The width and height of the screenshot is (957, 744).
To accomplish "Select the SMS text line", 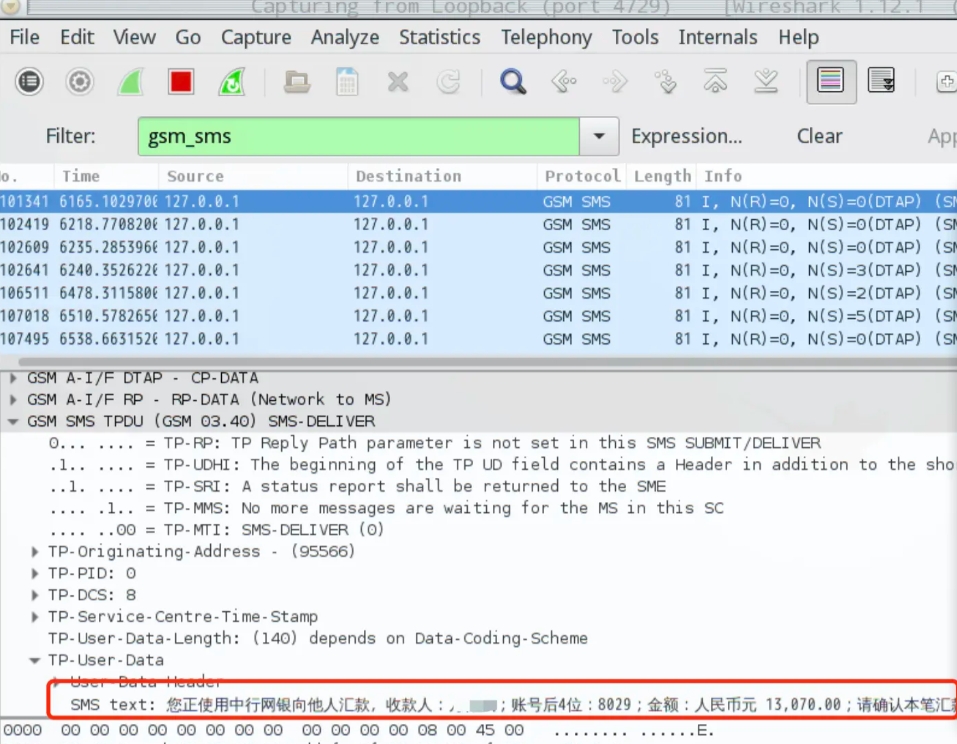I will (513, 705).
